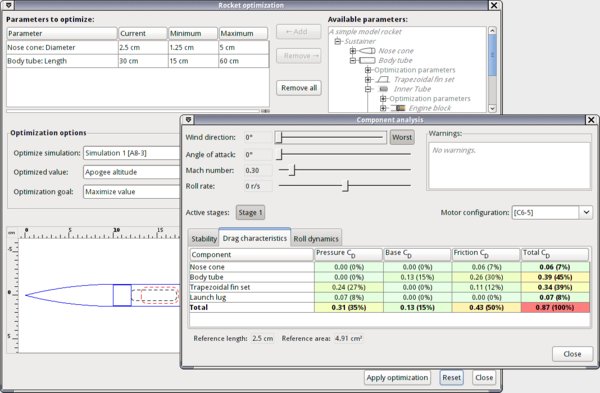Expand the Nose cone tree node

click(352, 51)
